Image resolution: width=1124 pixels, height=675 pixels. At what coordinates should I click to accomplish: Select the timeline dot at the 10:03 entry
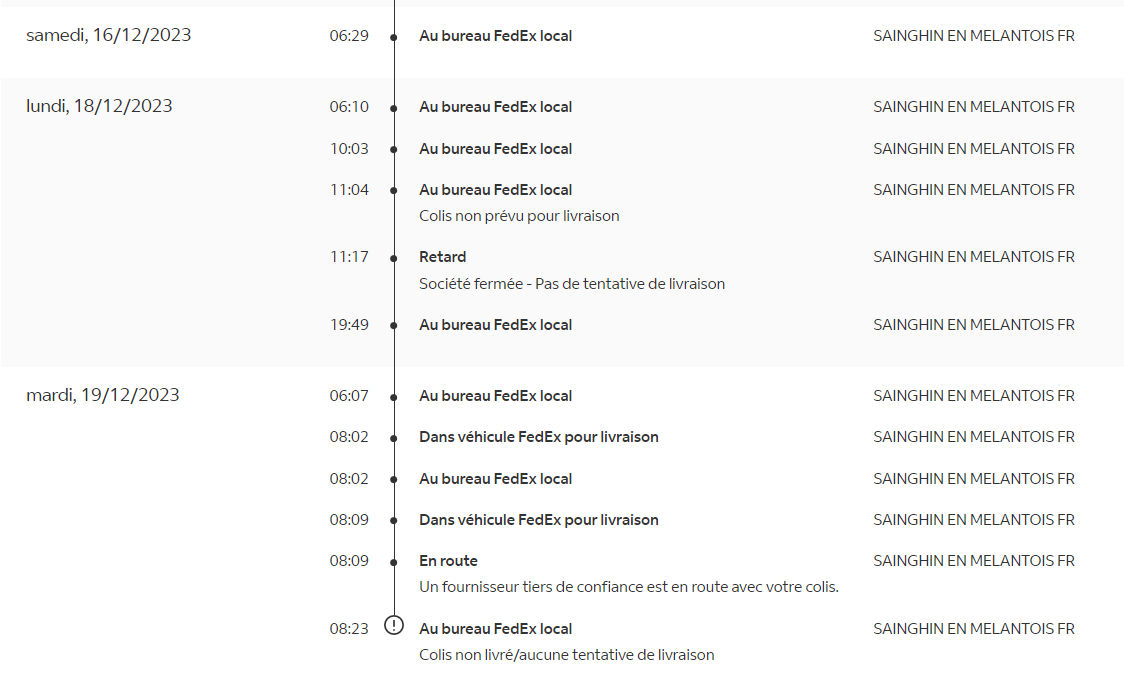(395, 150)
